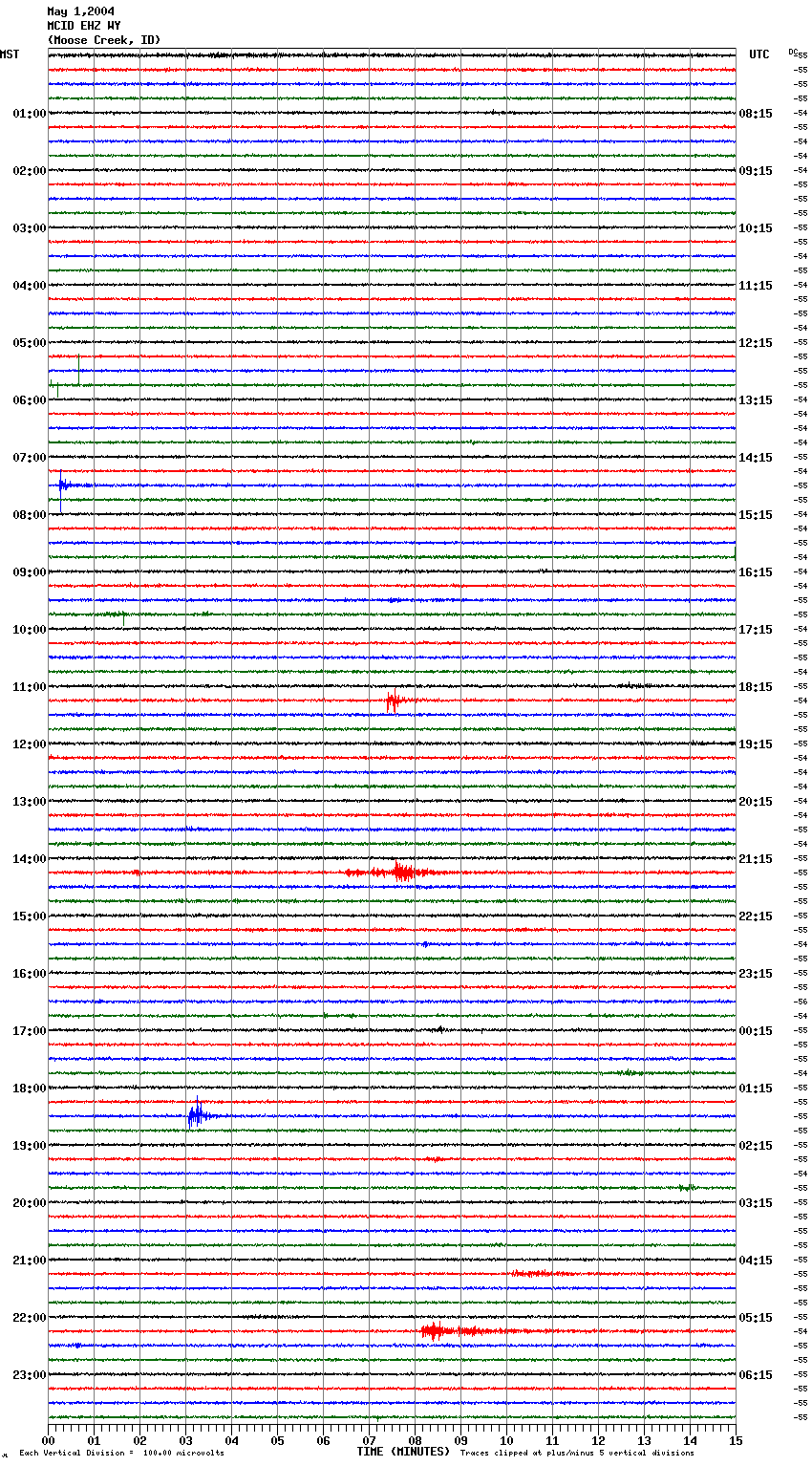Click the 06:15 UTC time label
Image resolution: width=812 pixels, height=1466 pixels.
coord(756,1375)
